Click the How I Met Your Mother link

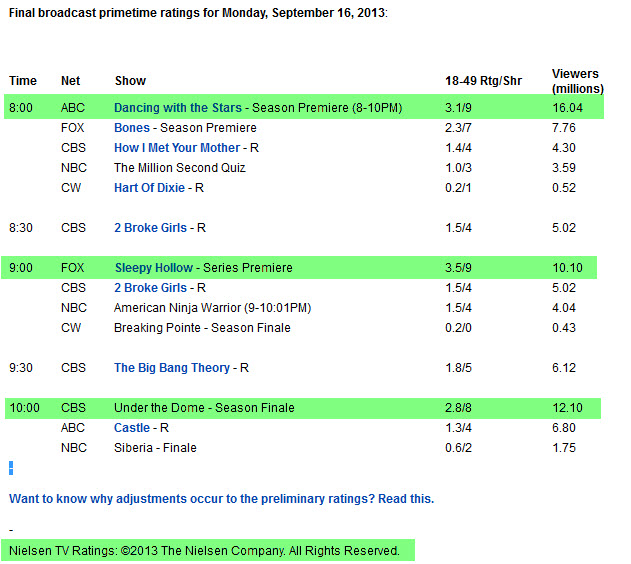point(177,148)
